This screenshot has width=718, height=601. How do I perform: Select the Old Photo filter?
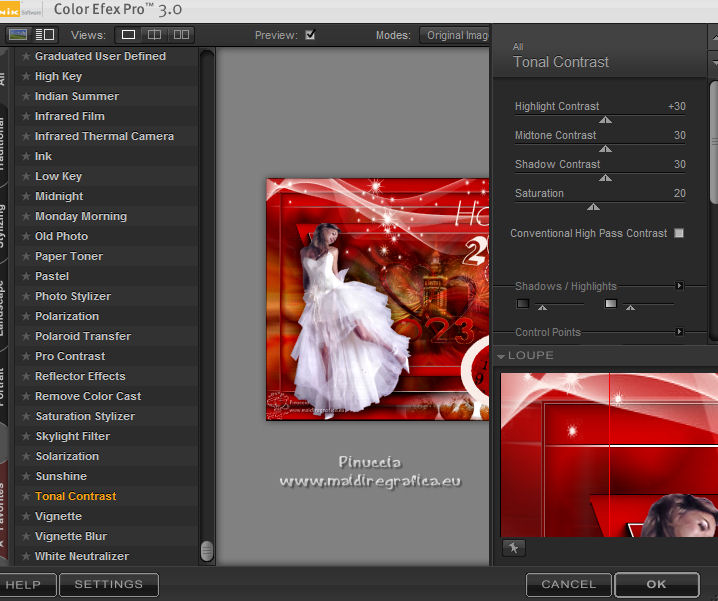click(x=61, y=237)
